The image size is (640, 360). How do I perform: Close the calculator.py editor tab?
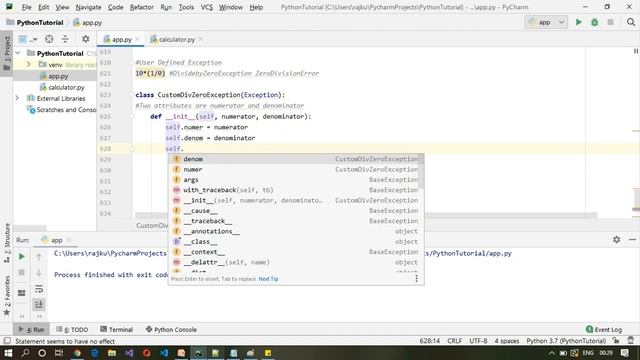200,39
